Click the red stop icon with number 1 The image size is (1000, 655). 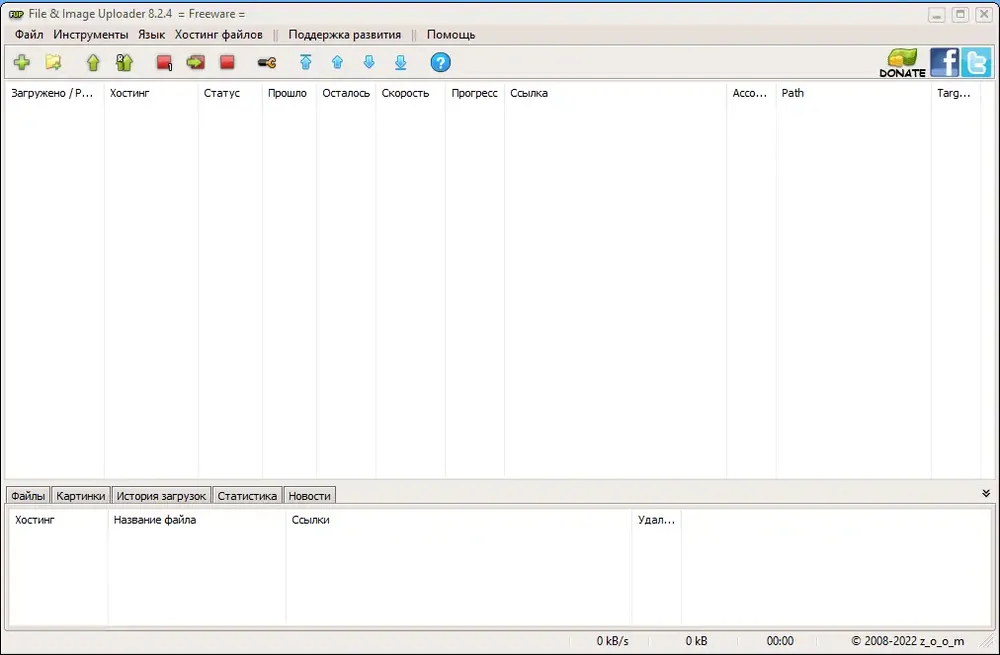click(x=165, y=62)
